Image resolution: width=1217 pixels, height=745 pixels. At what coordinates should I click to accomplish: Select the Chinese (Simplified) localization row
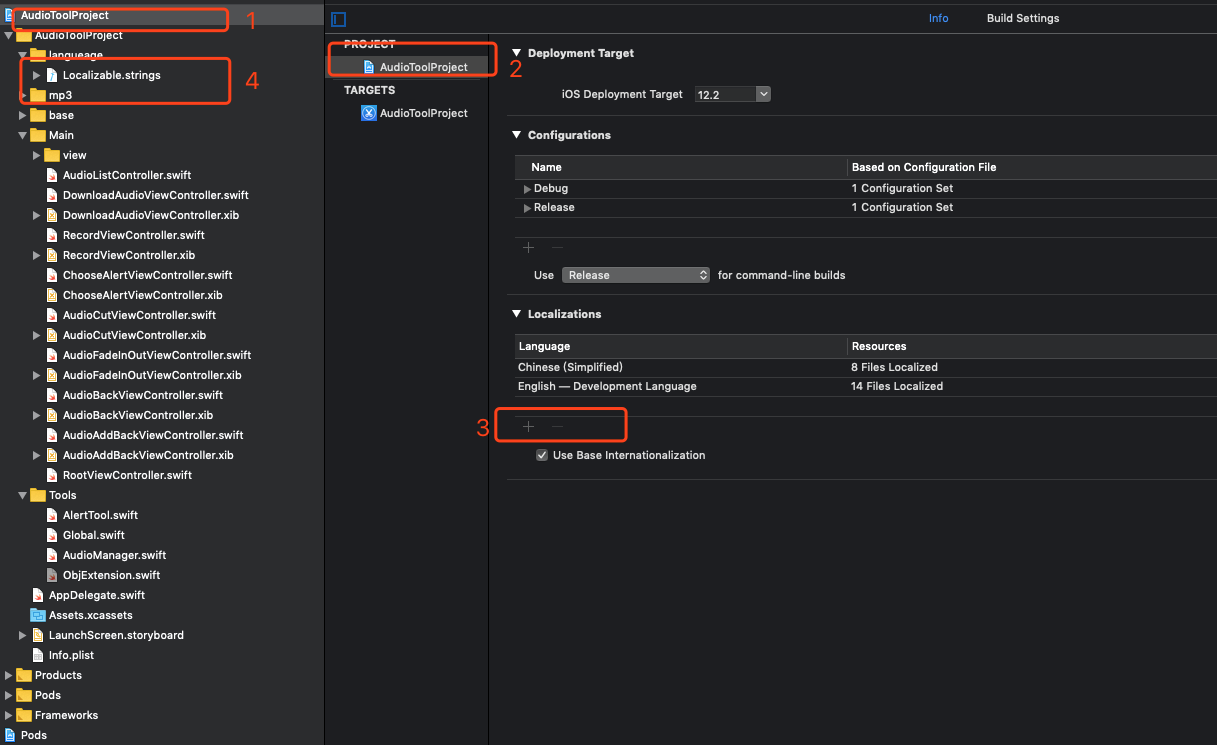click(x=865, y=367)
